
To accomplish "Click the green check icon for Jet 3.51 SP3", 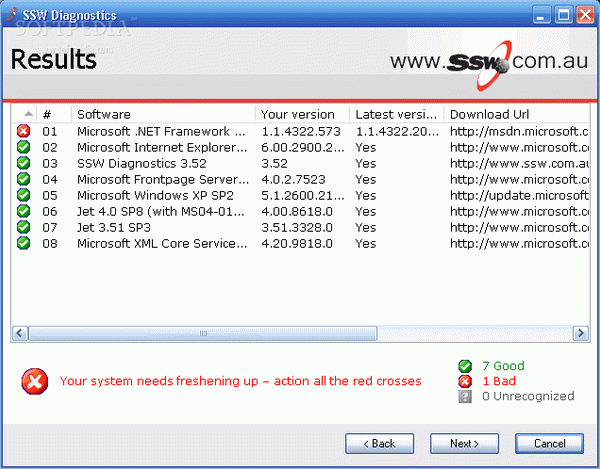I will pos(23,227).
